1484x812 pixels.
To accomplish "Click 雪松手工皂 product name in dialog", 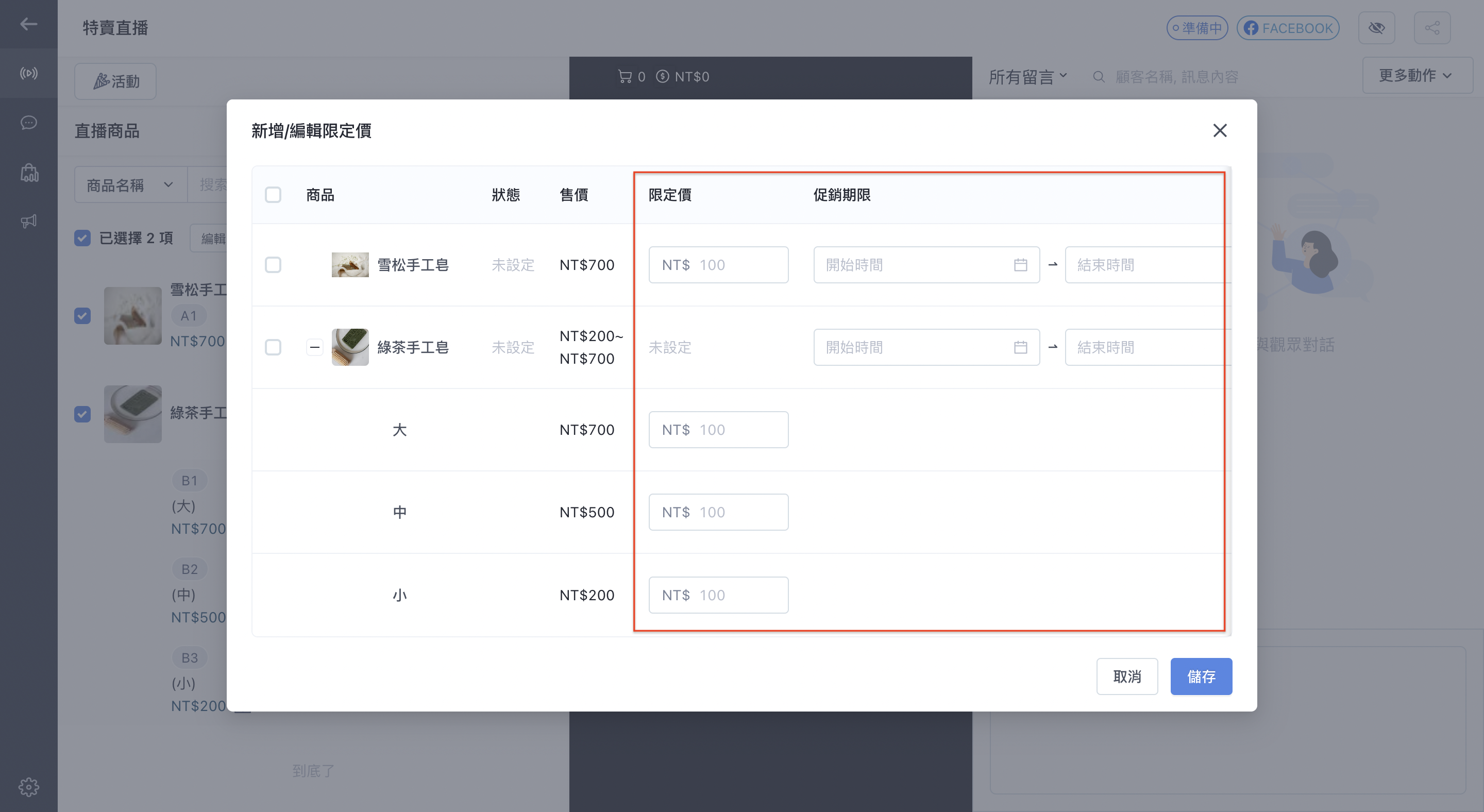I will point(413,265).
